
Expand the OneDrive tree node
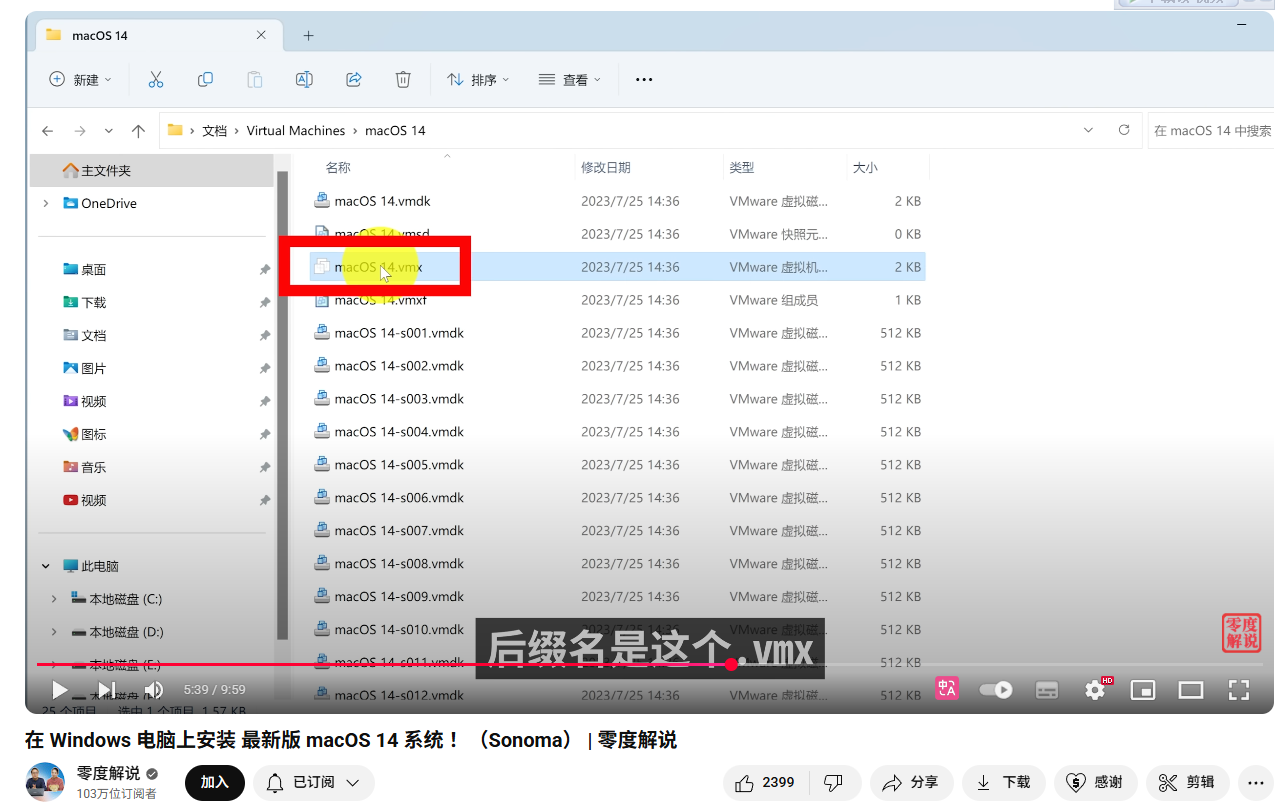[x=45, y=203]
